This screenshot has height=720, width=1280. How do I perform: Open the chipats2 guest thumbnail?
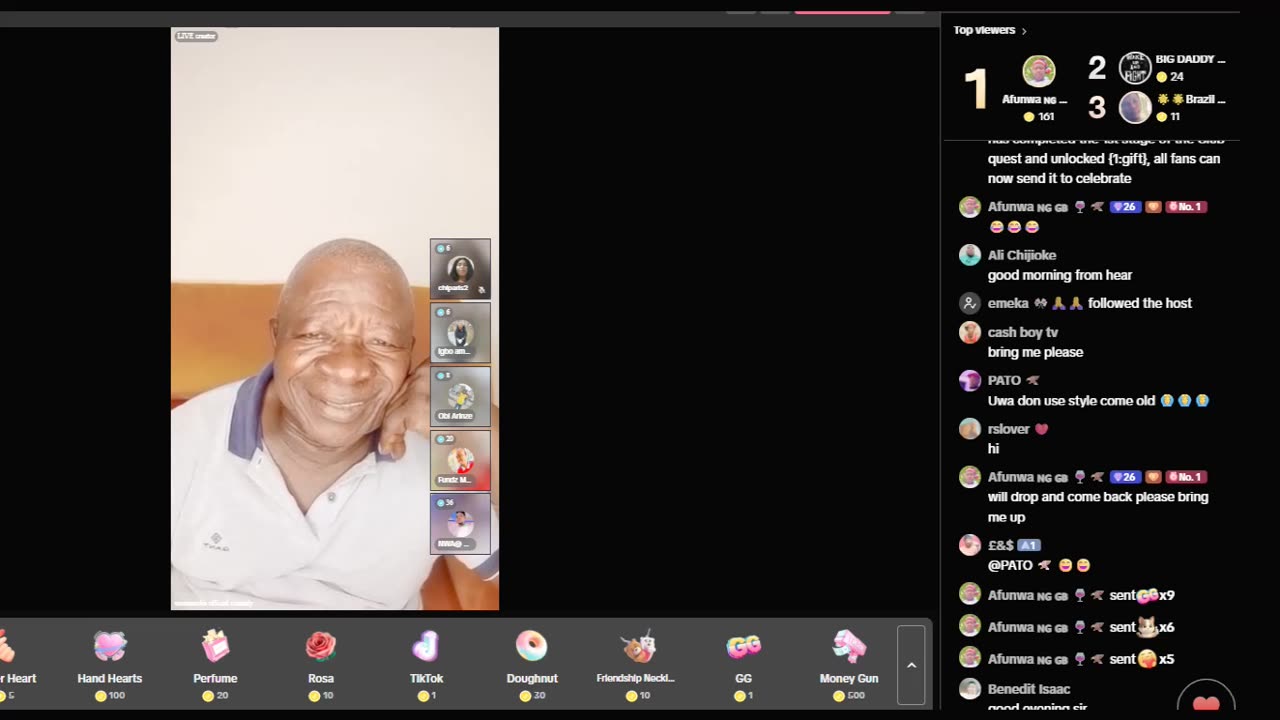pos(460,268)
